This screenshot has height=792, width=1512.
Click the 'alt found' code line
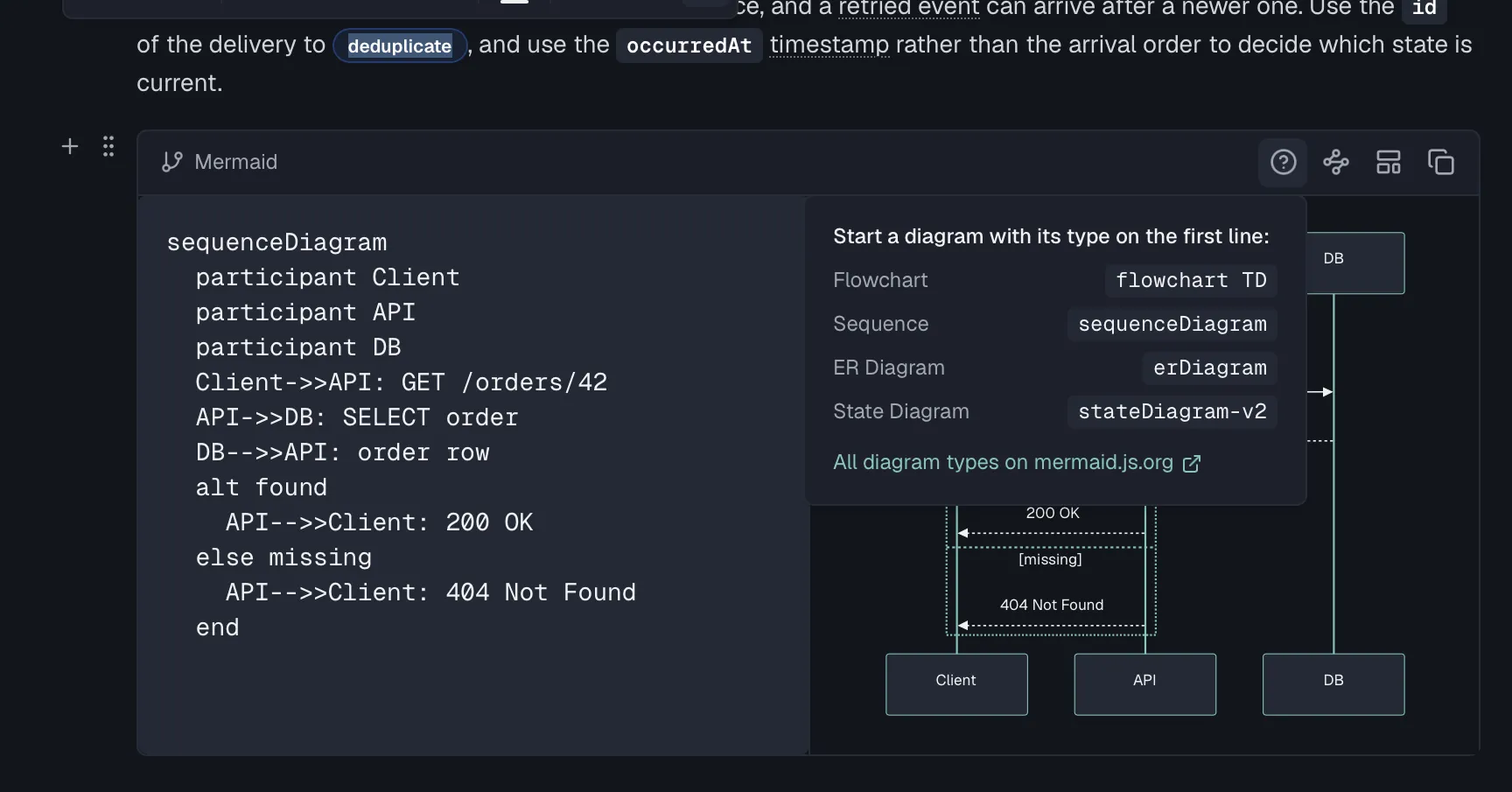261,487
